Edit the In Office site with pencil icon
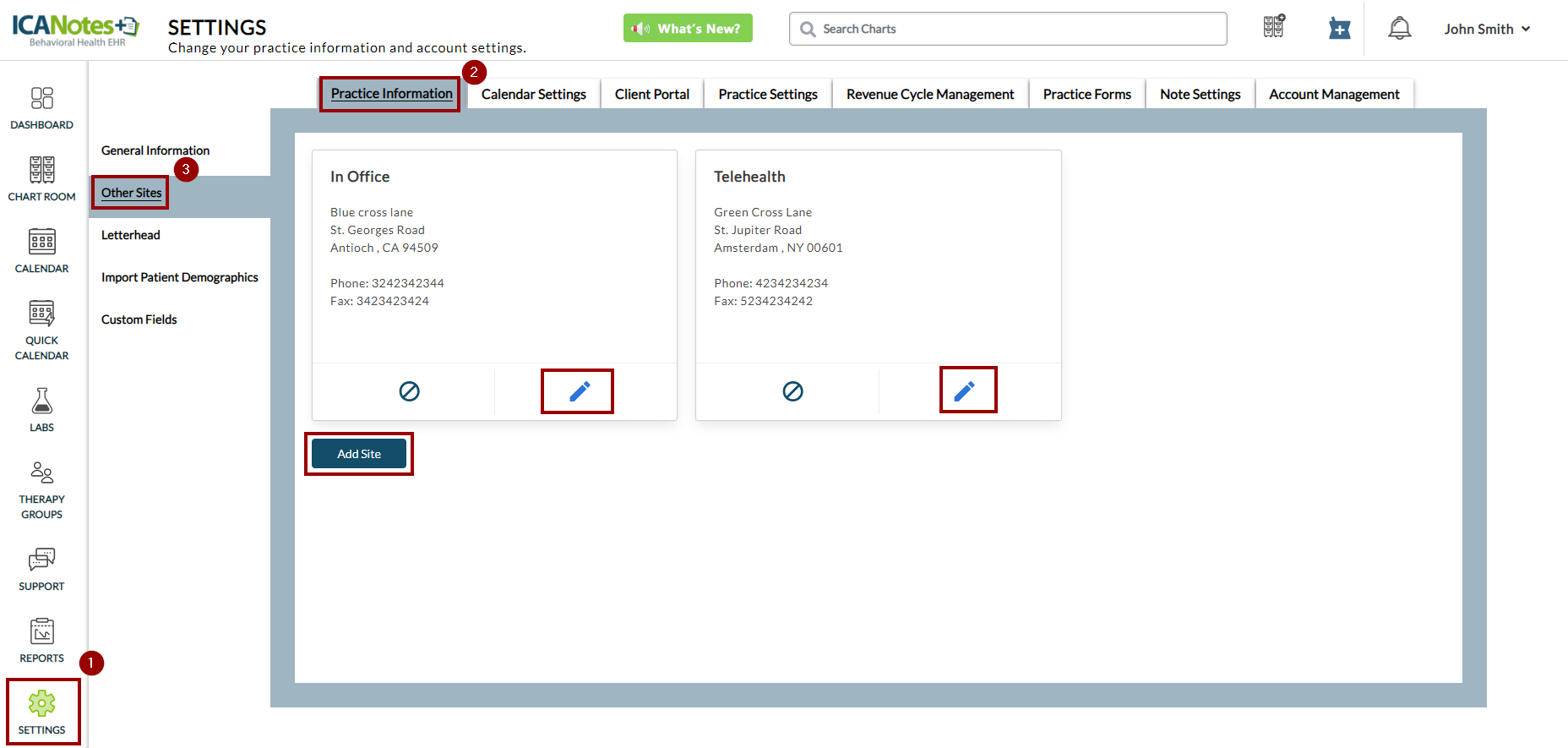This screenshot has height=748, width=1568. point(579,391)
